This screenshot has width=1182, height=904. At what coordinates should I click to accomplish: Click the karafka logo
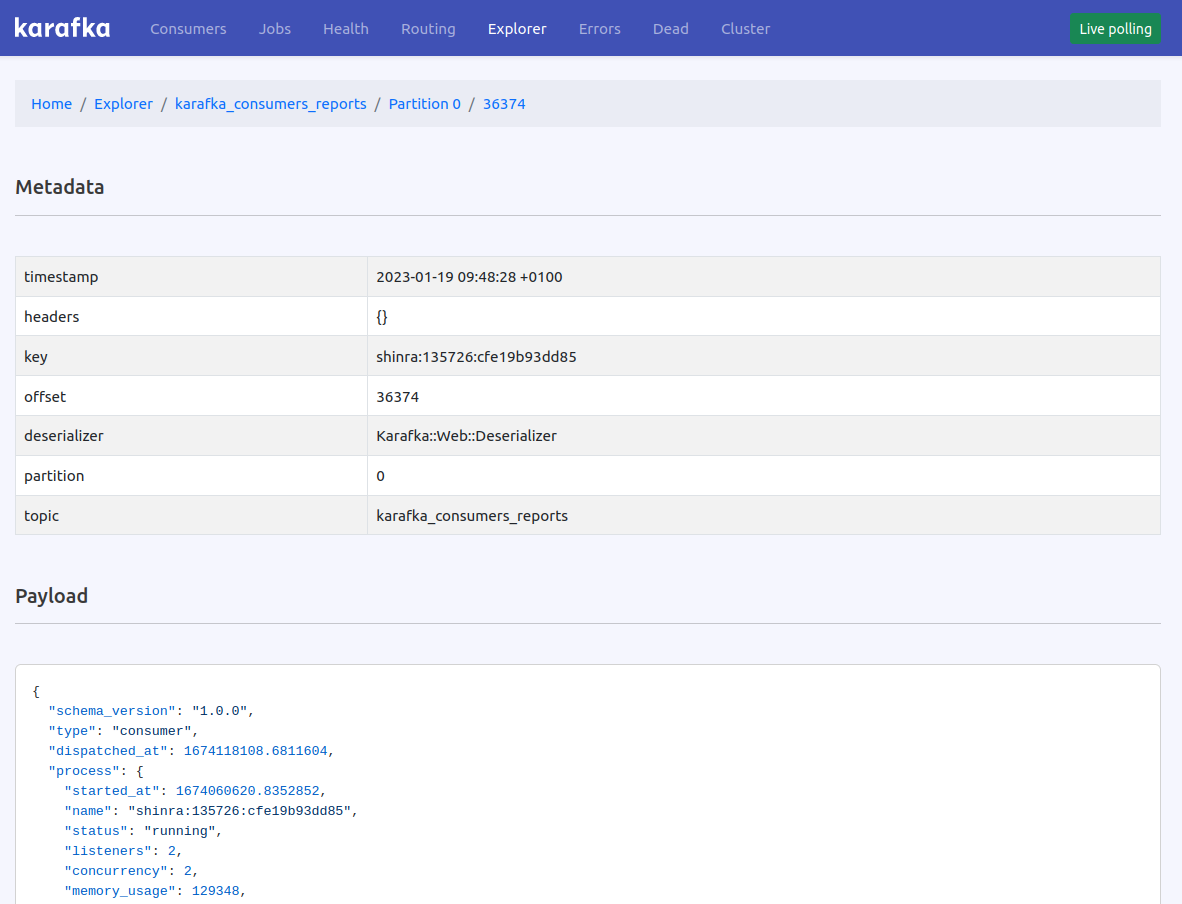pyautogui.click(x=62, y=29)
